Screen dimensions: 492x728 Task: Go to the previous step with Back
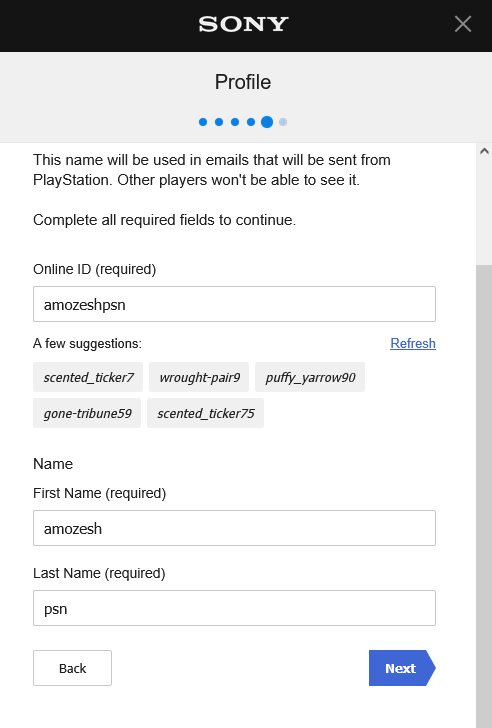[72, 668]
